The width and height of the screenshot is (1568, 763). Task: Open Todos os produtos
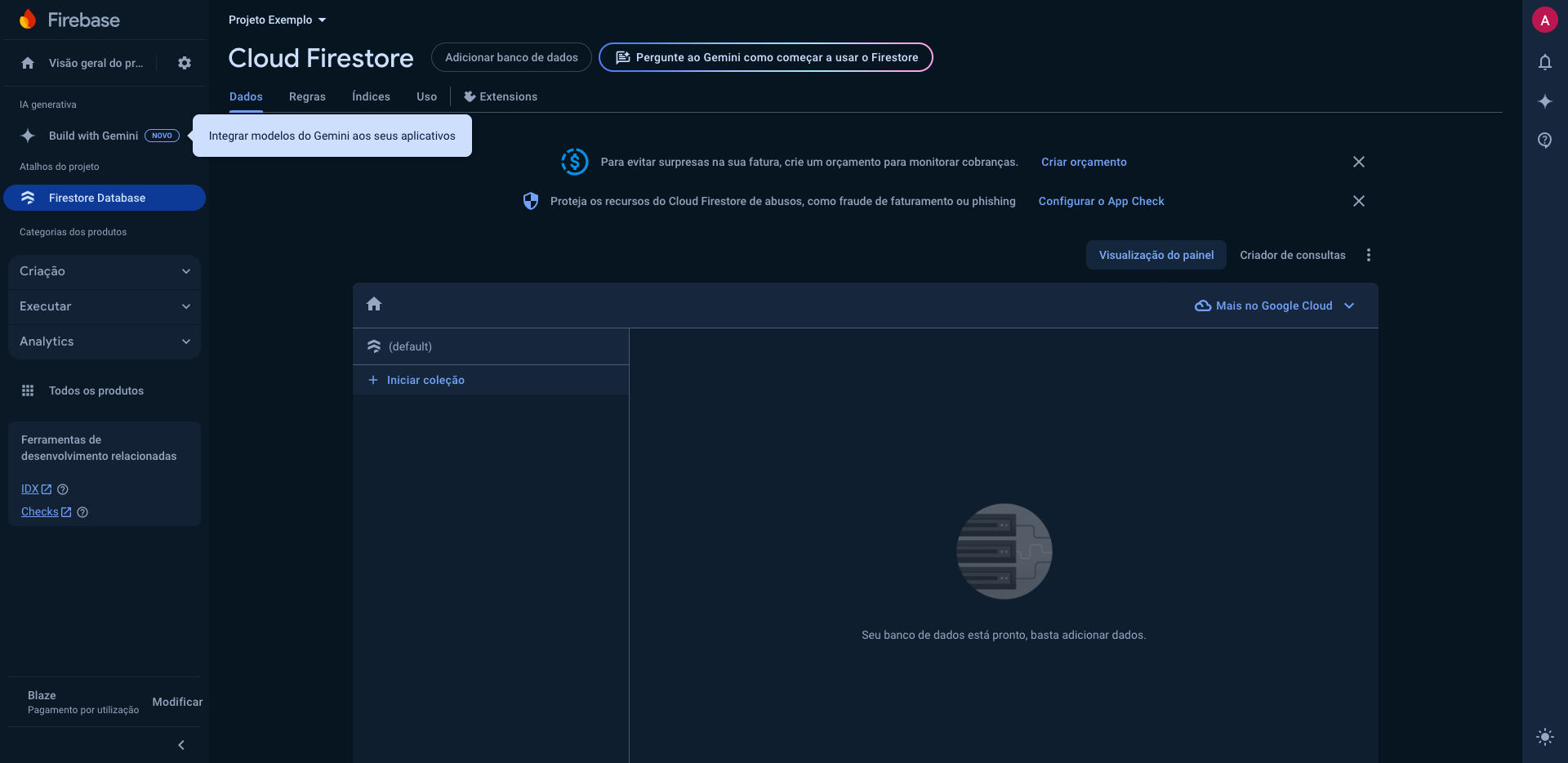point(96,390)
